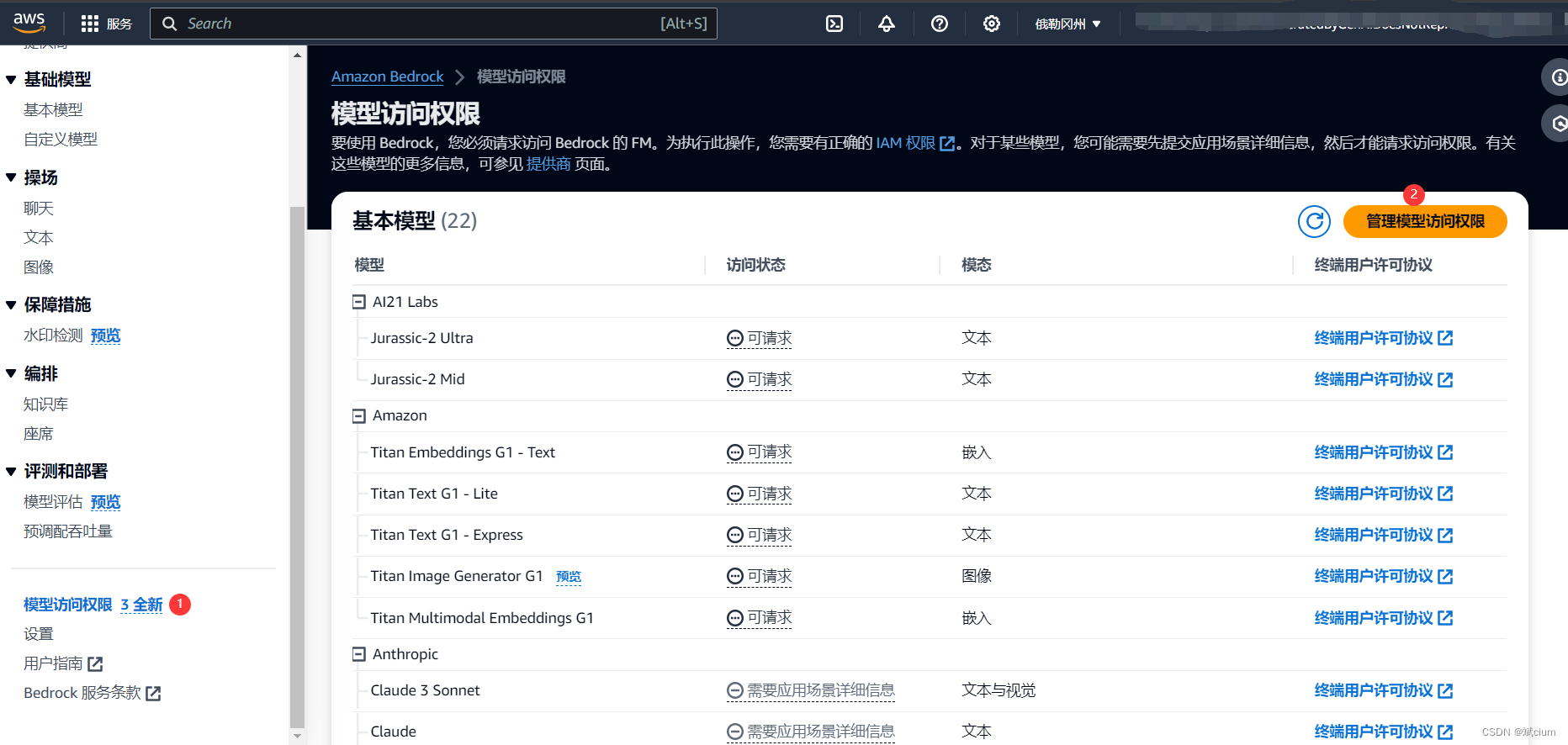This screenshot has width=1568, height=745.
Task: Click the 模态 column header
Action: click(x=976, y=265)
